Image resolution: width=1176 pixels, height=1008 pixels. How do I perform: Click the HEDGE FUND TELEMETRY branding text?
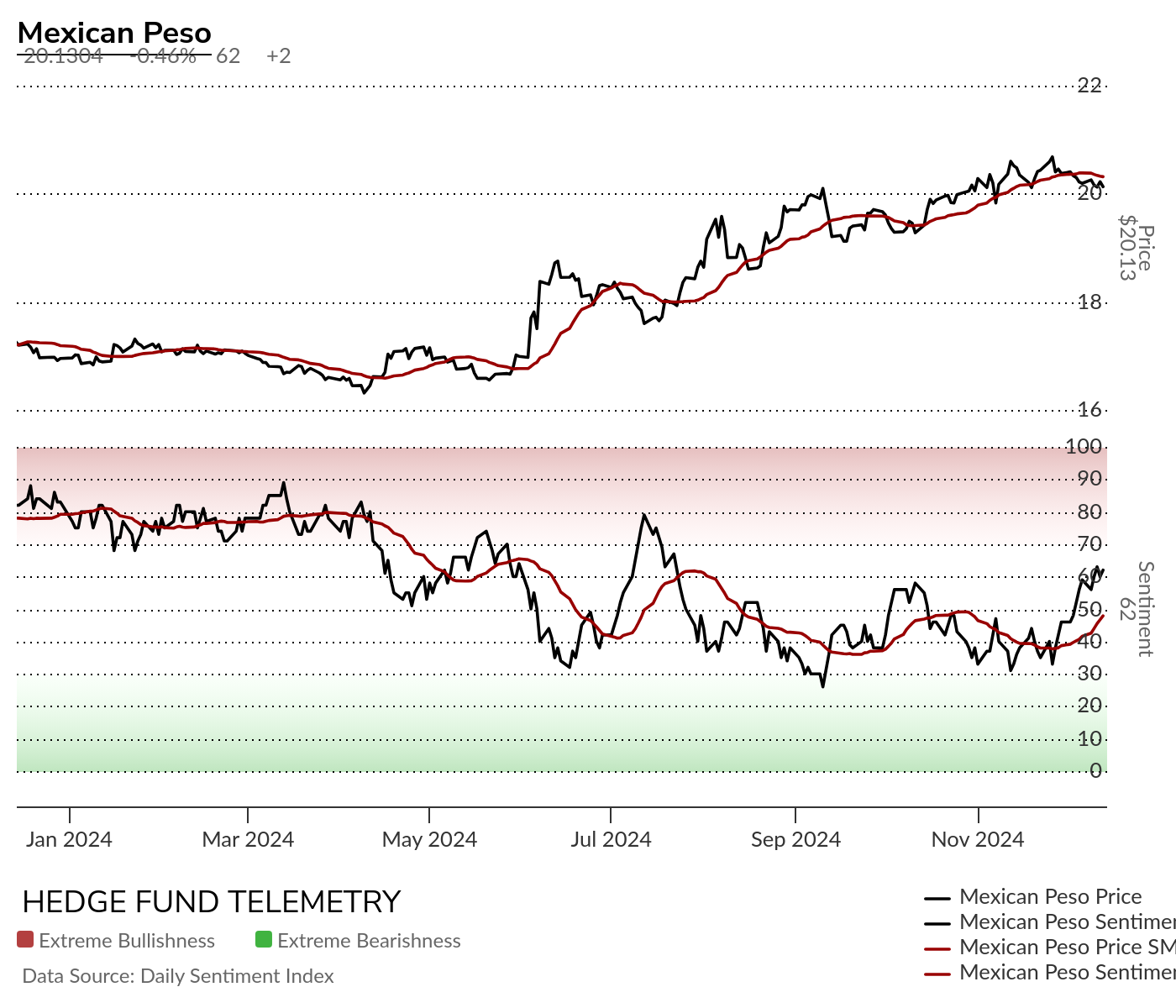click(212, 902)
